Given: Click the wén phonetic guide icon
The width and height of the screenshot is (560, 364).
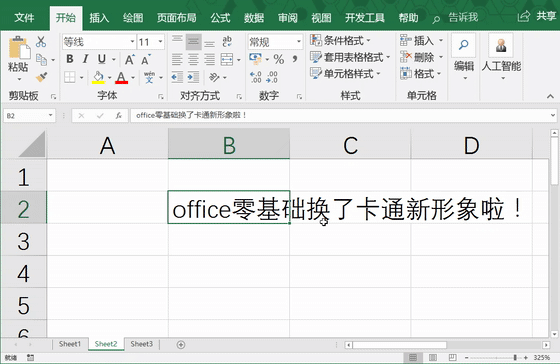Looking at the screenshot, I should [x=149, y=77].
